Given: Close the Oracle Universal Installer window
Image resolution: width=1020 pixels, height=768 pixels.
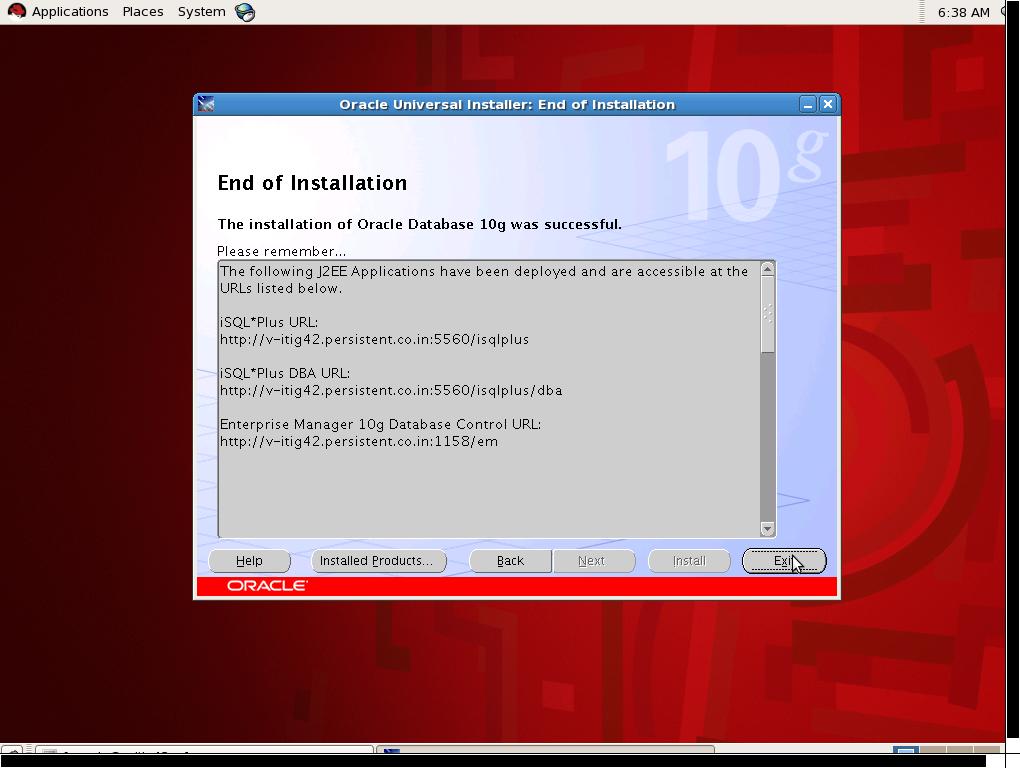Looking at the screenshot, I should (x=827, y=104).
